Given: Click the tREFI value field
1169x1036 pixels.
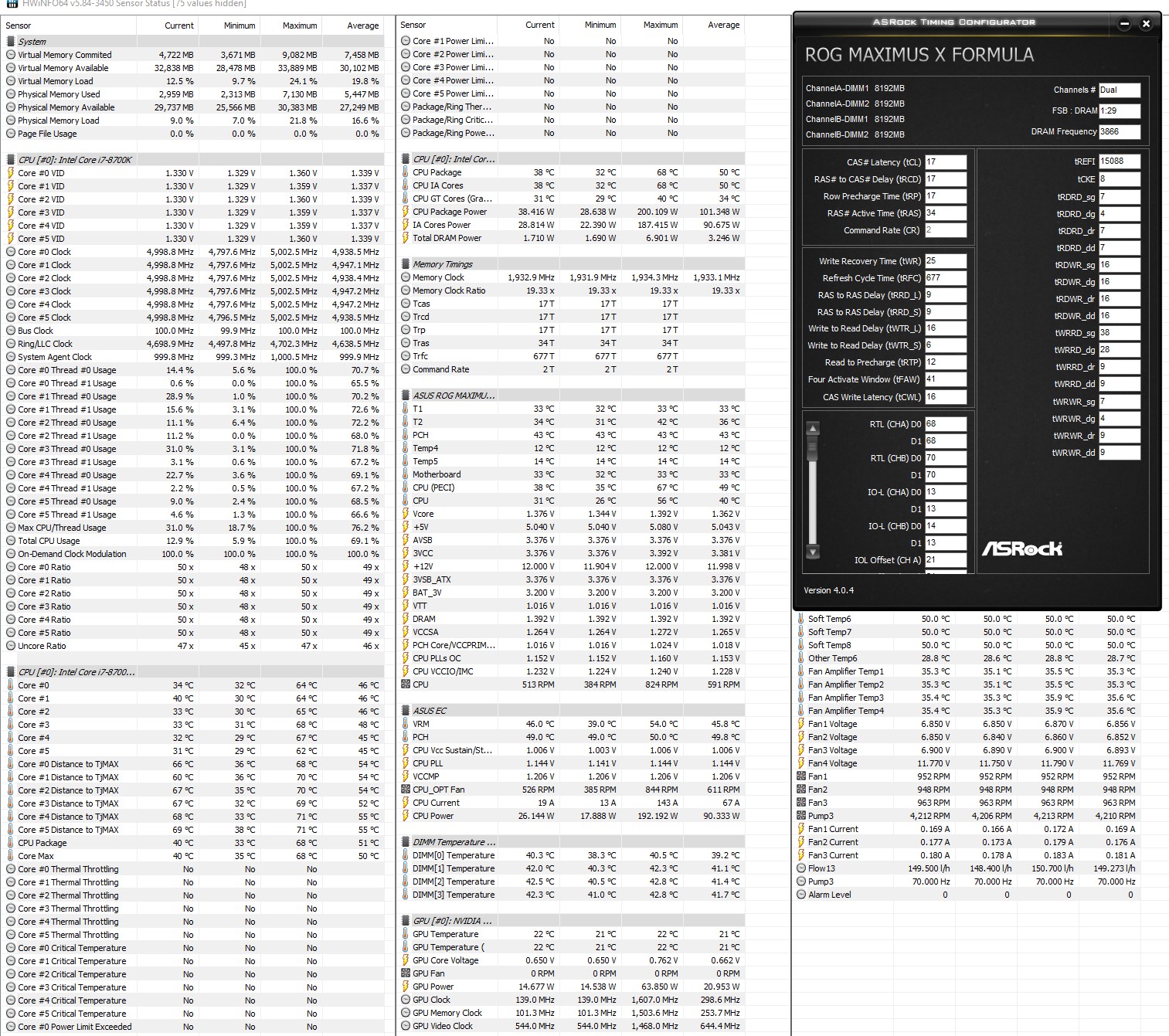Looking at the screenshot, I should pos(1120,161).
